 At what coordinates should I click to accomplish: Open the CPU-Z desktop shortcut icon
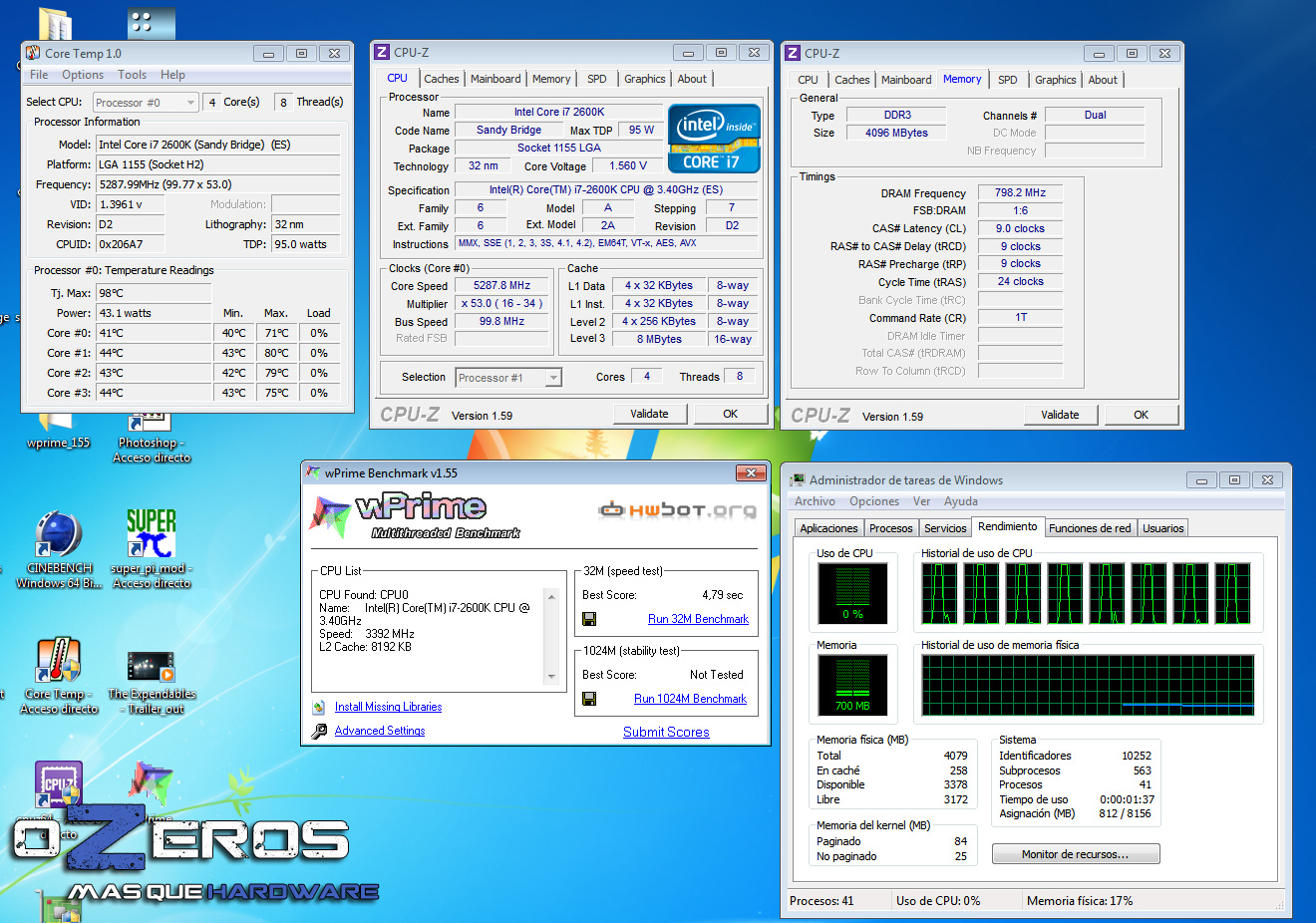pos(59,785)
